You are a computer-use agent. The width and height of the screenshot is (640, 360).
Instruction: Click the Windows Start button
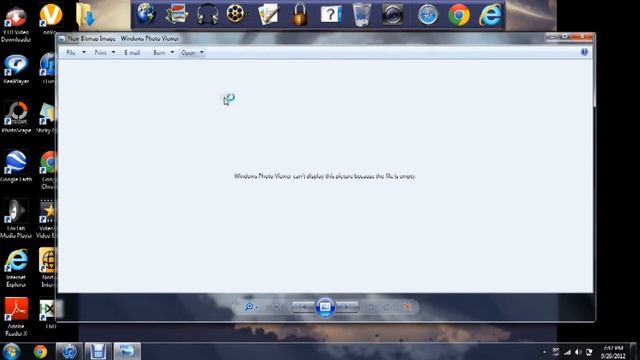point(11,351)
